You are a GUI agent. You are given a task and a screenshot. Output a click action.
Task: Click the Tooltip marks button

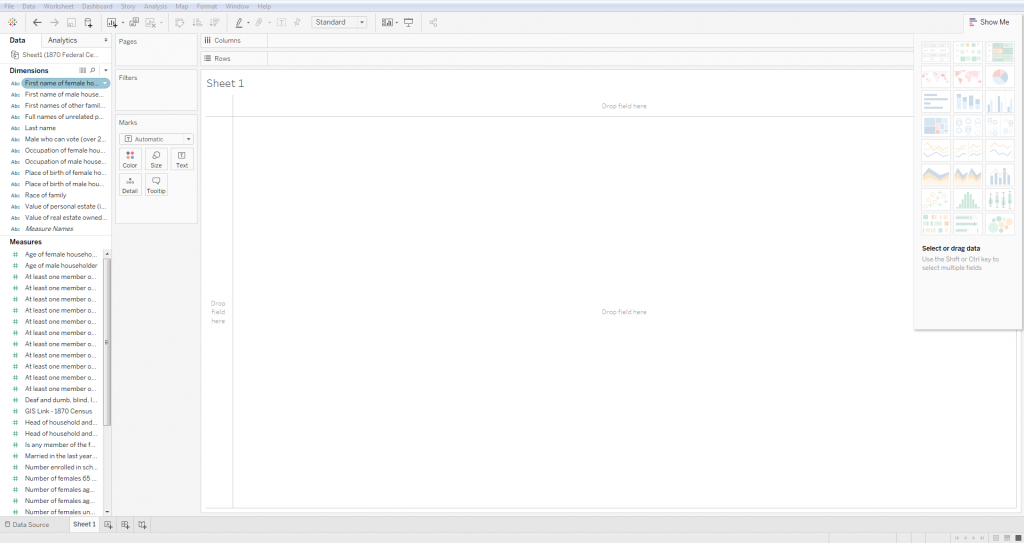(x=156, y=184)
